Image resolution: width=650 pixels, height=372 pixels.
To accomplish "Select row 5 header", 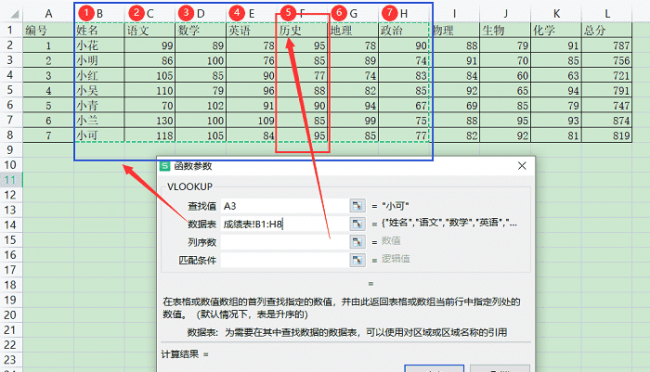I will click(x=10, y=90).
